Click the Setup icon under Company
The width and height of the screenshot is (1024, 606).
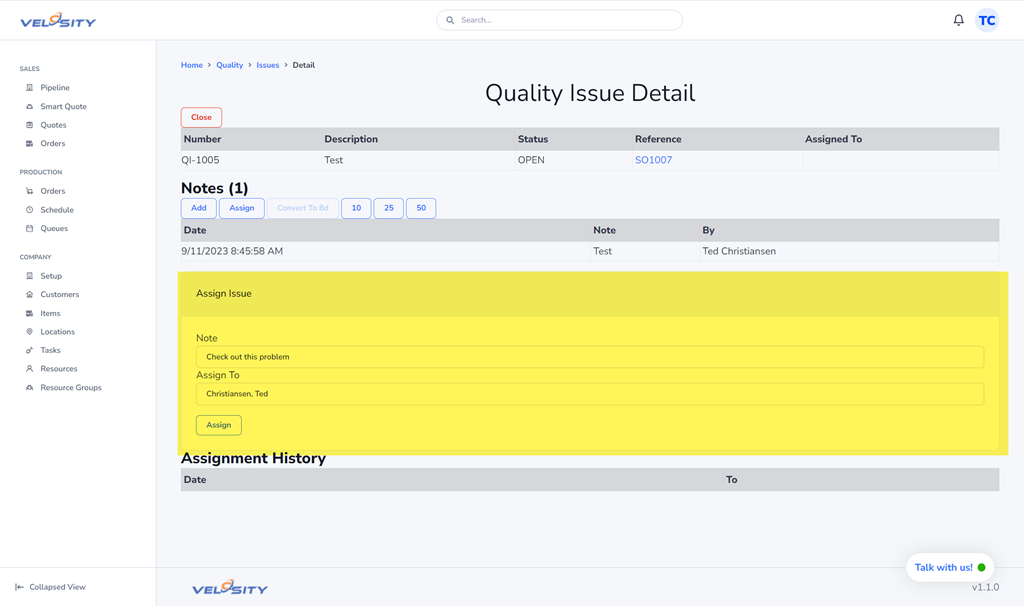pyautogui.click(x=29, y=276)
